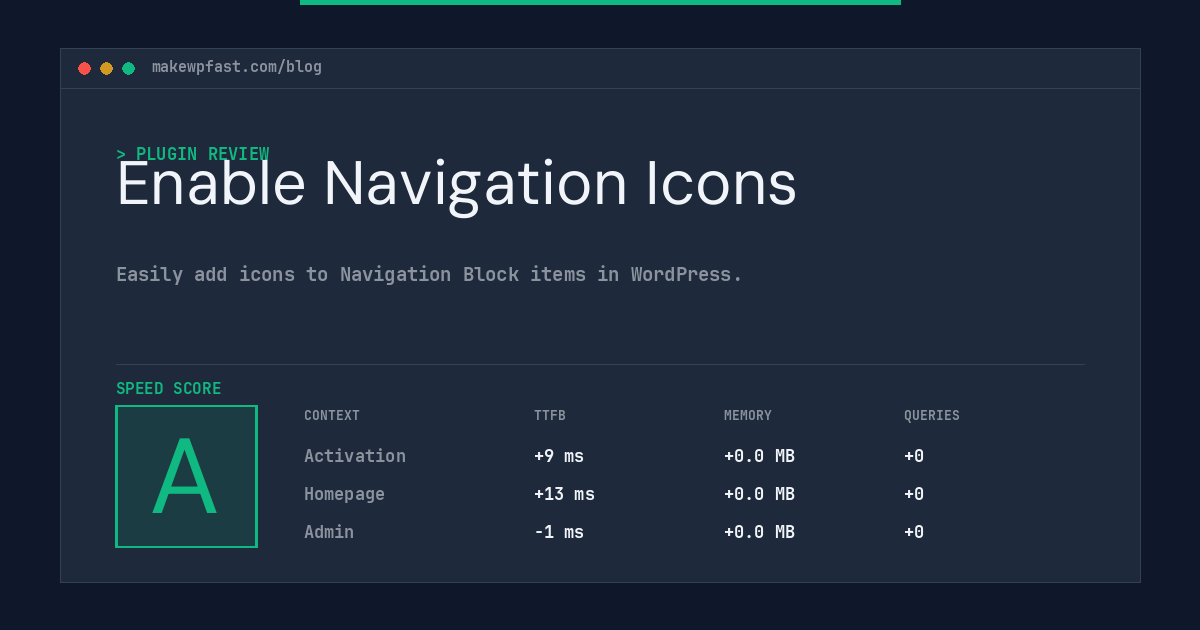1200x630 pixels.
Task: Click the Admin memory '+0.0 MB' value
Action: (759, 532)
